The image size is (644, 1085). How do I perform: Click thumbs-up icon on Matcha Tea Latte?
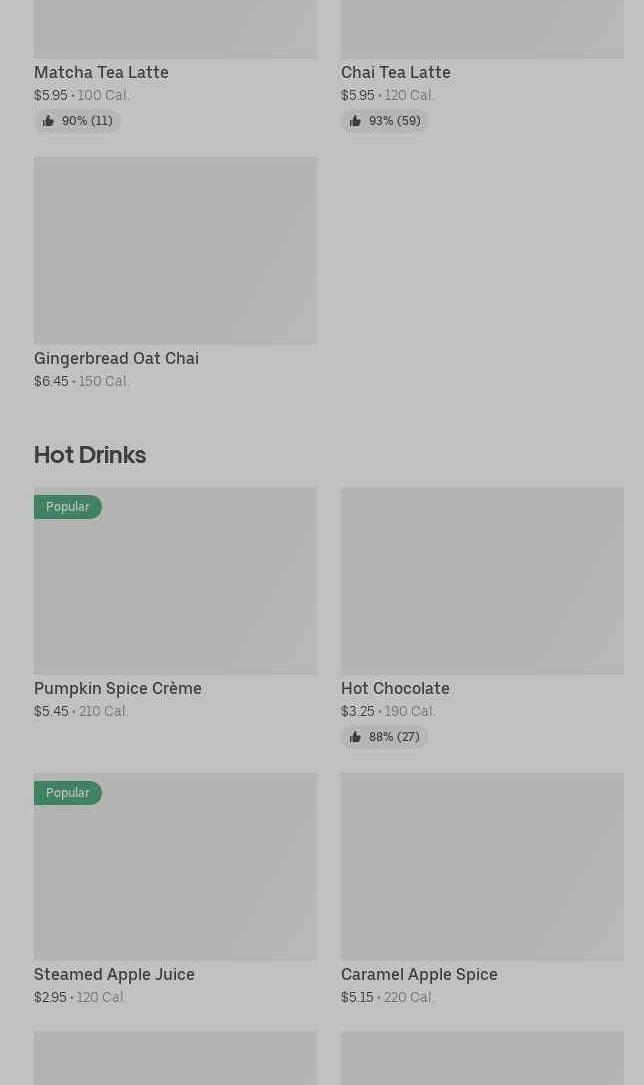pyautogui.click(x=48, y=121)
